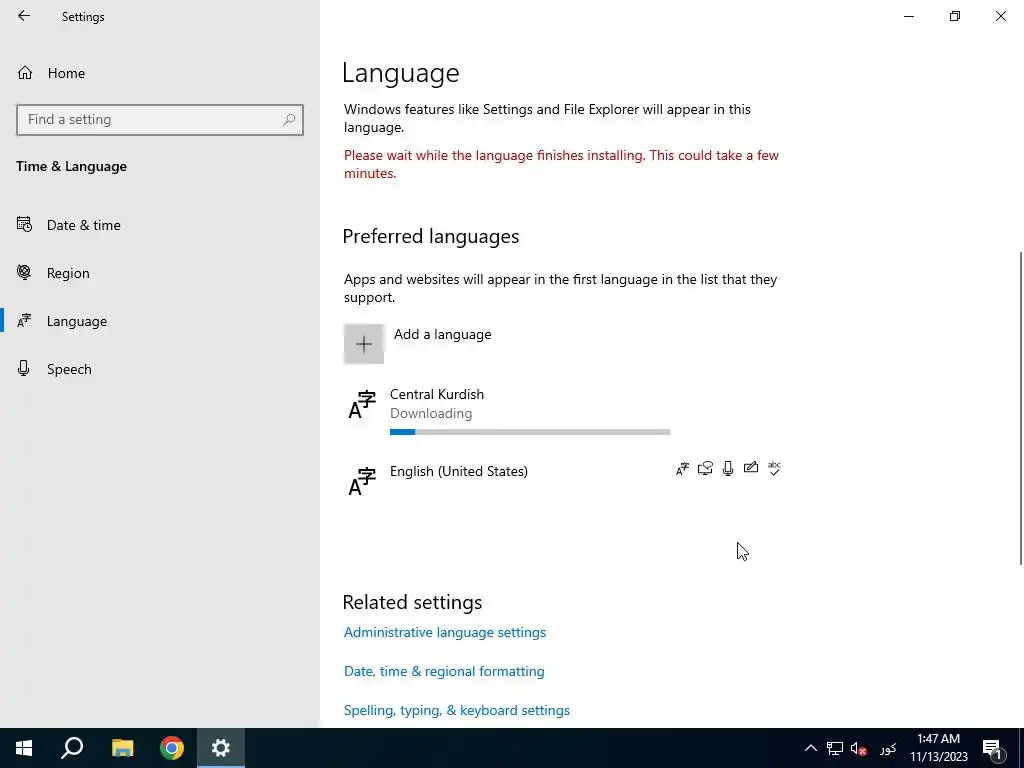1024x768 pixels.
Task: Click the English (United States) language icon
Action: pos(362,481)
